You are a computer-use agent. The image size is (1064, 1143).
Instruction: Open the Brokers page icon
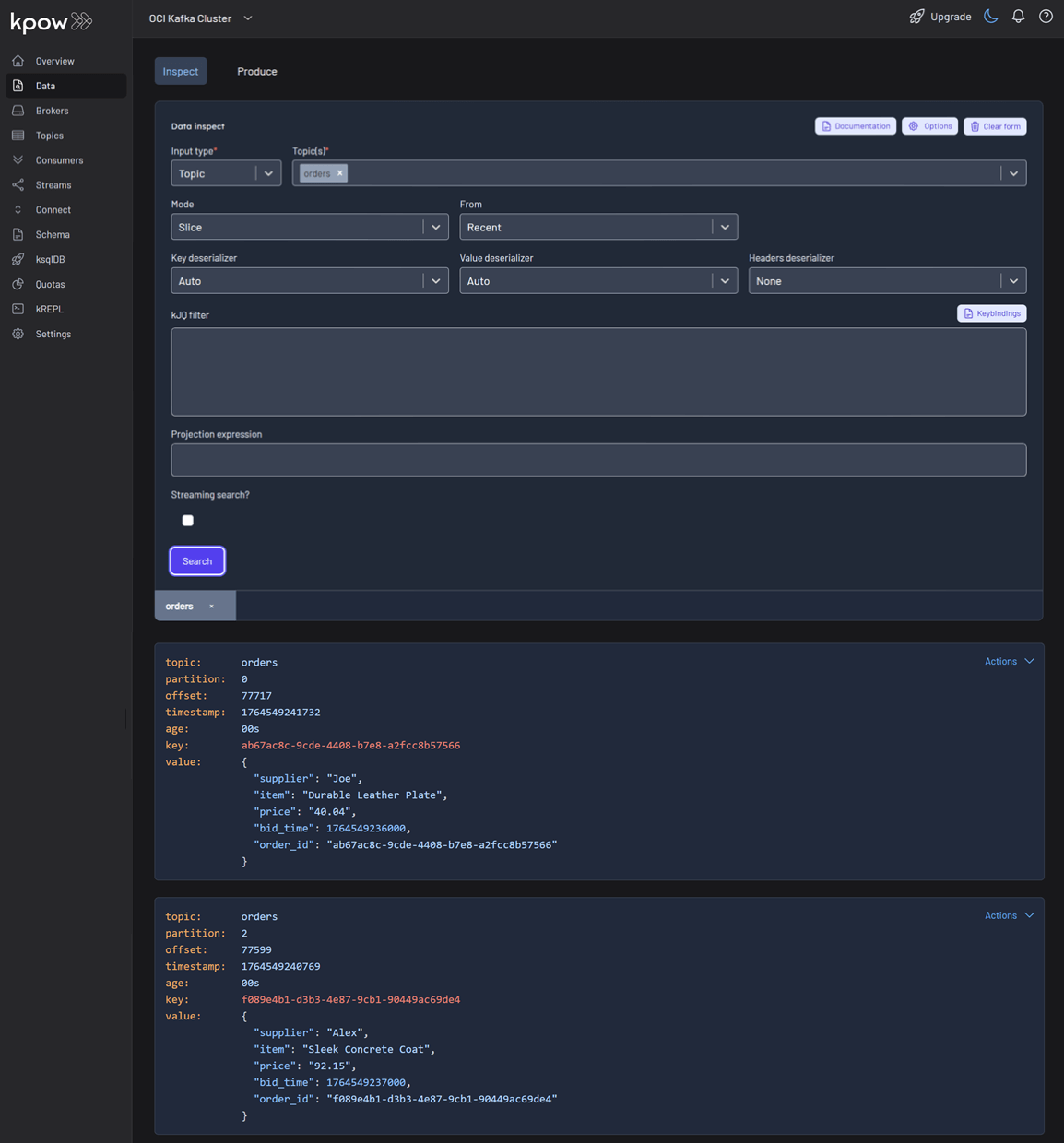click(x=18, y=111)
